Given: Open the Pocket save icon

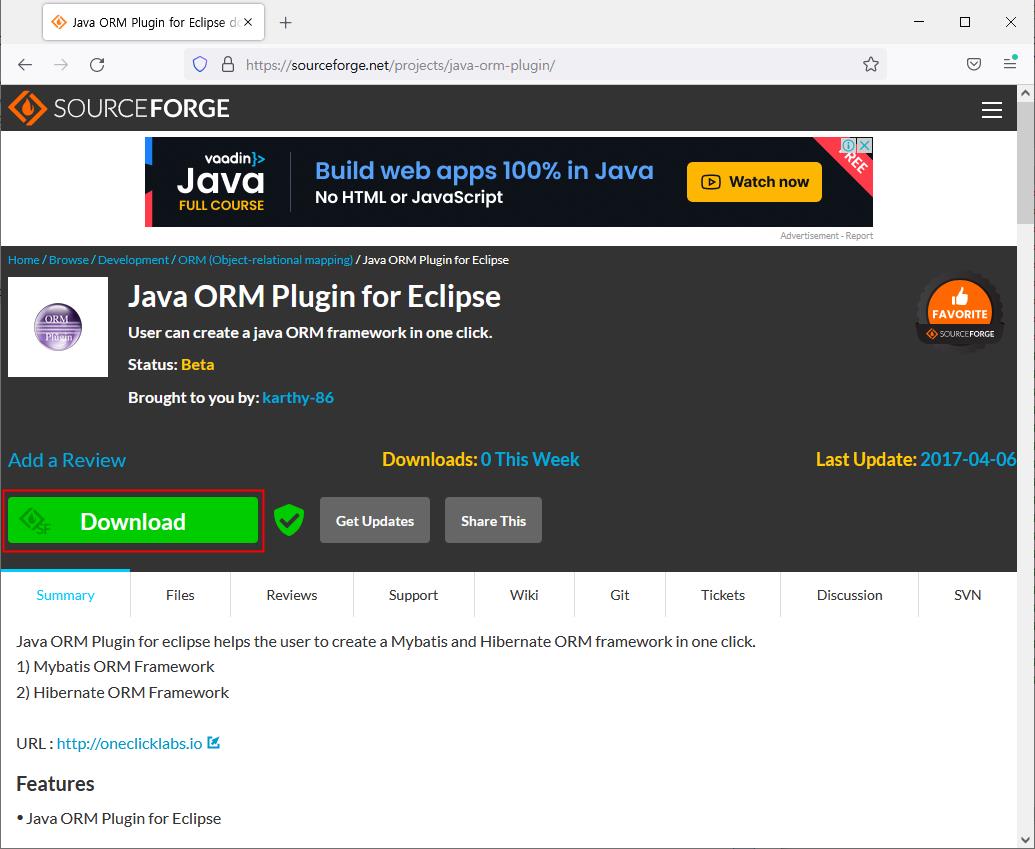Looking at the screenshot, I should (x=974, y=64).
